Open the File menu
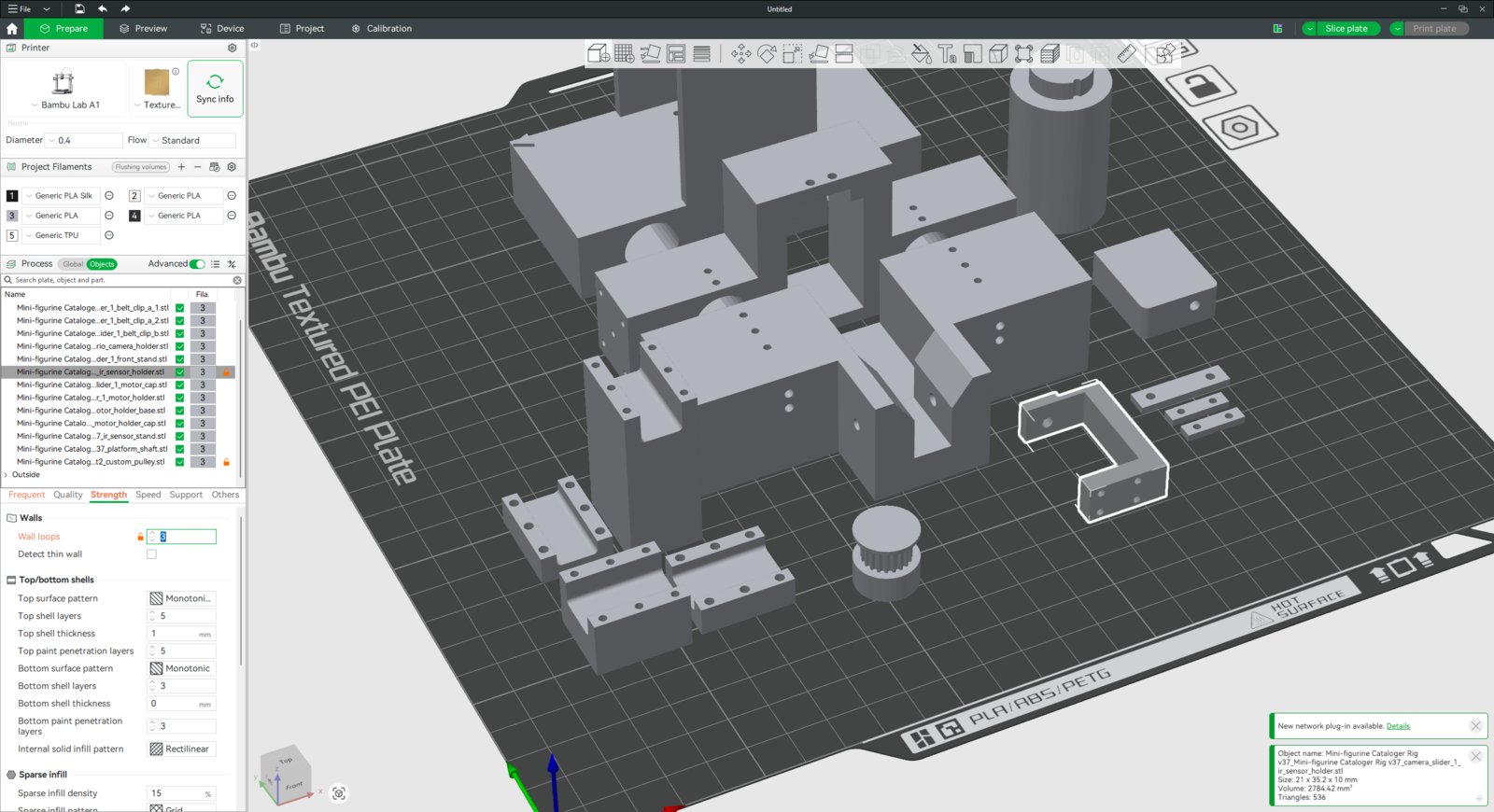This screenshot has width=1494, height=812. (20, 8)
